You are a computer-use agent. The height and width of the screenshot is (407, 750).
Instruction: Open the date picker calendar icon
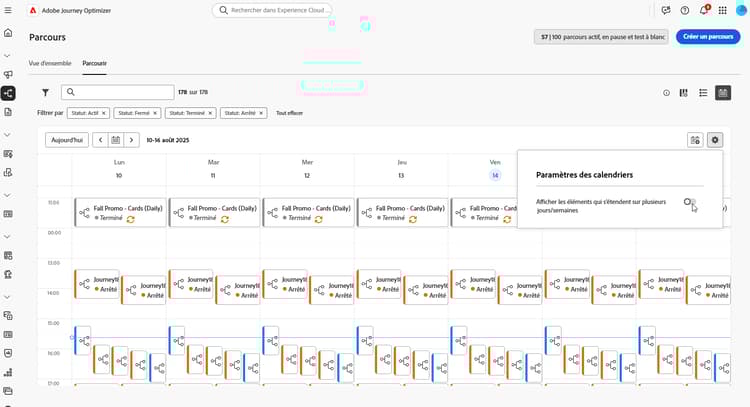point(115,140)
